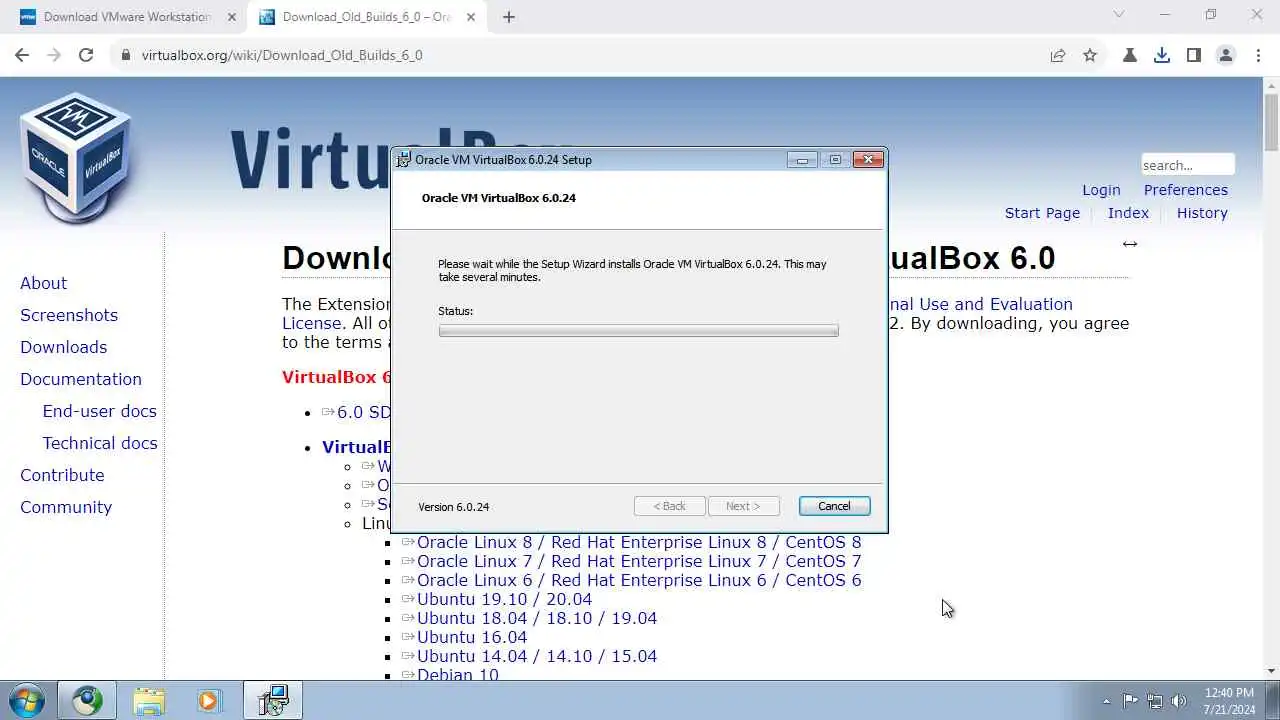
Task: Click the browser Forward arrow icon
Action: click(x=54, y=55)
